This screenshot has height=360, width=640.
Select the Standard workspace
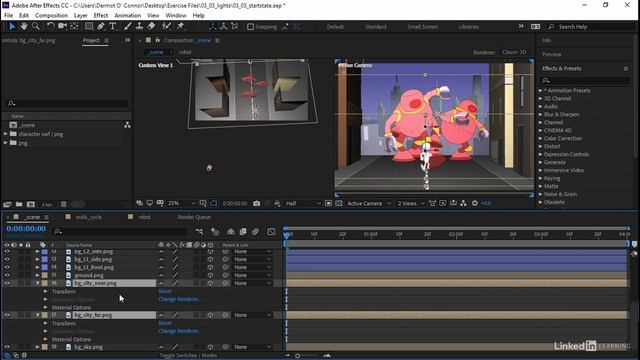coord(376,27)
